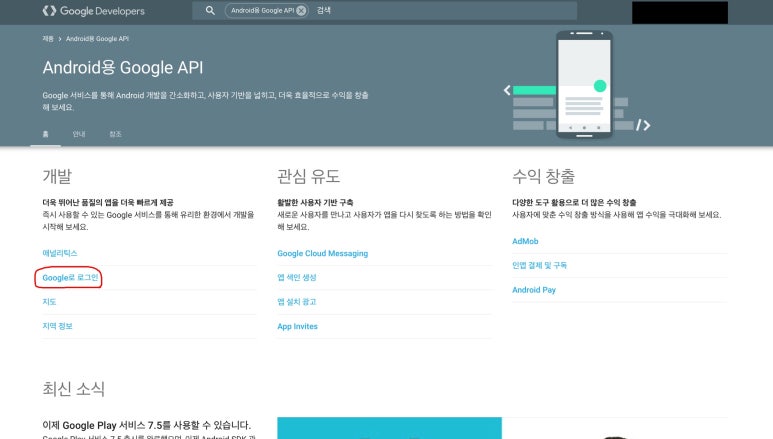Viewport: 773px width, 439px height.
Task: Open the 인앱 결제 및 구독 link
Action: coord(539,265)
